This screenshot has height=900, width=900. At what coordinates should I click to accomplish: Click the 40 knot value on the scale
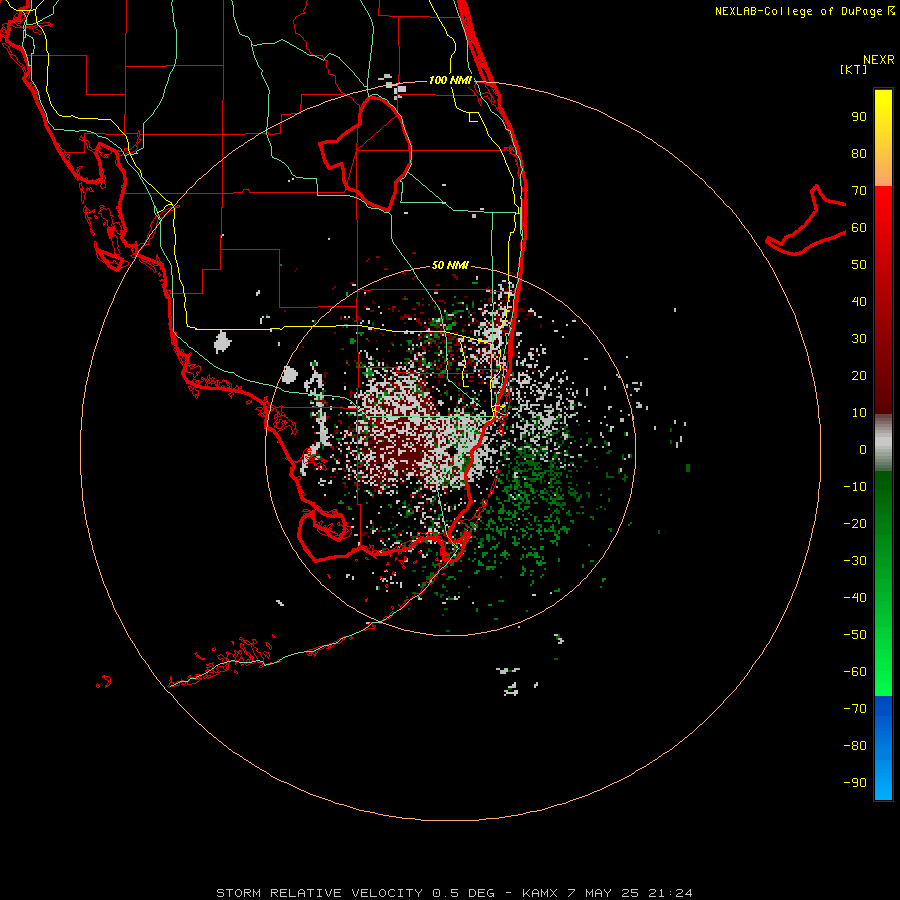pos(859,301)
